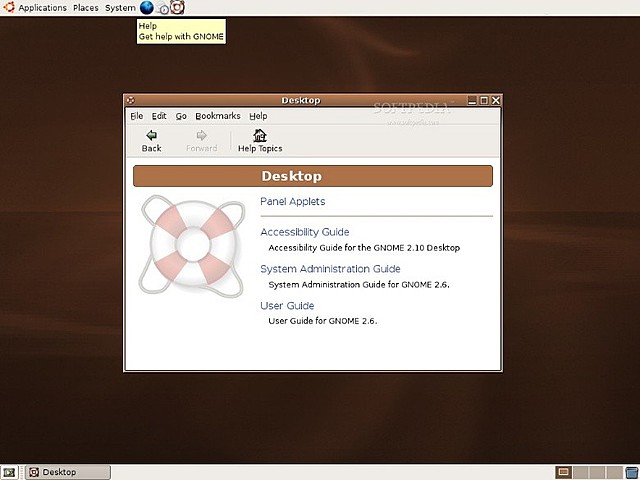Screen dimensions: 640x480
Task: Switch to the first workspace
Action: tap(563, 472)
